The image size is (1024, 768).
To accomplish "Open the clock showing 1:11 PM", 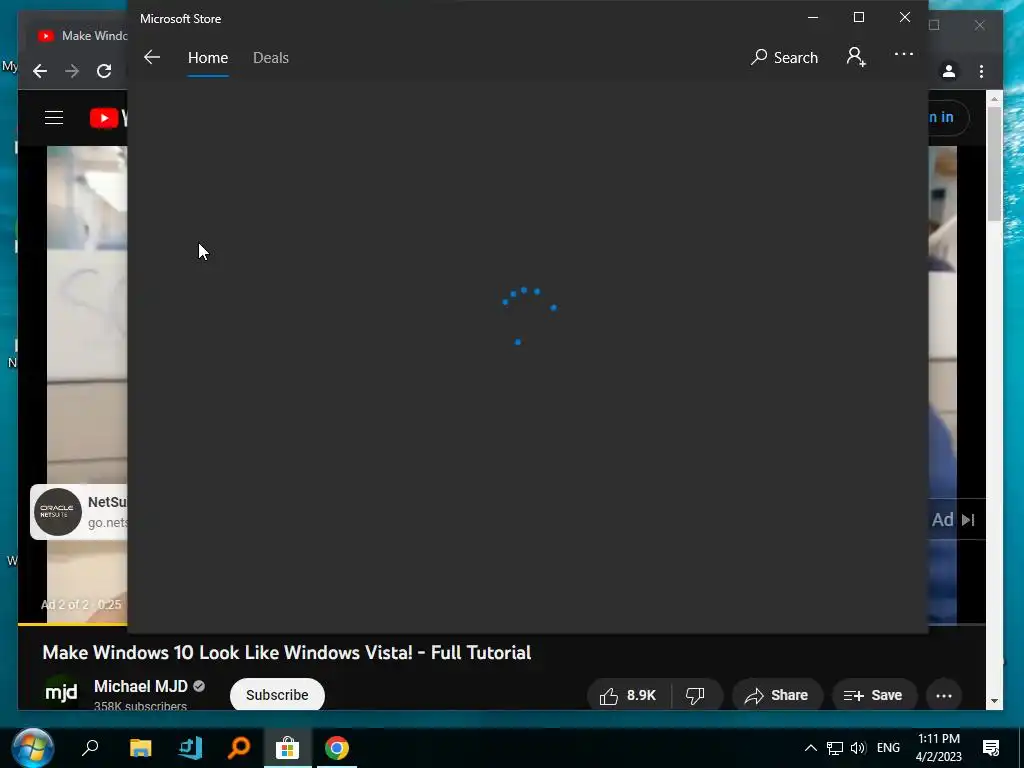I will pyautogui.click(x=938, y=748).
